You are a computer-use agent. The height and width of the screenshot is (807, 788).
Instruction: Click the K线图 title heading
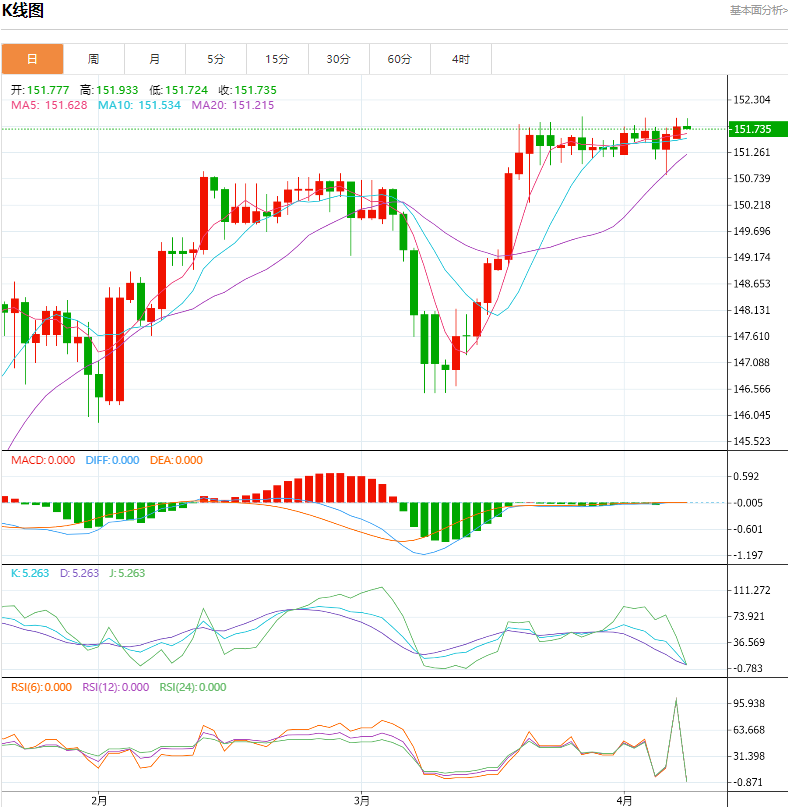[23, 11]
